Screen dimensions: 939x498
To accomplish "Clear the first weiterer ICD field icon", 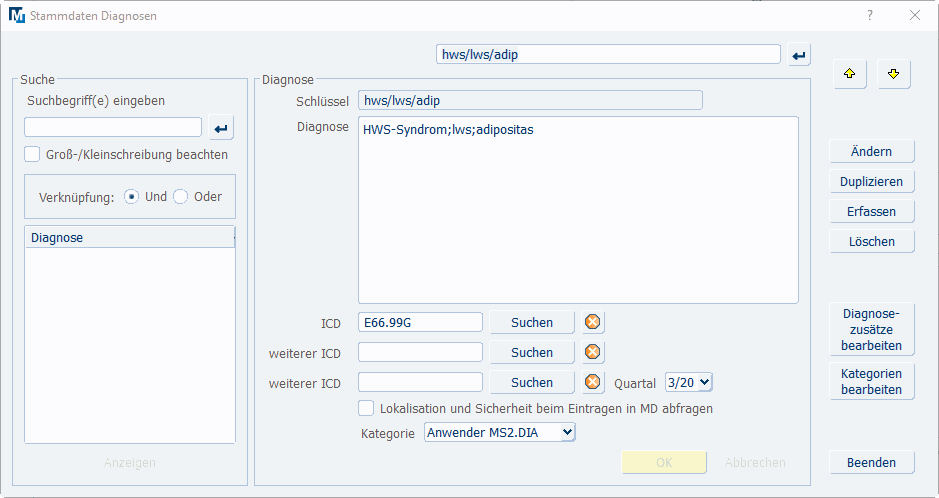I will tap(593, 352).
